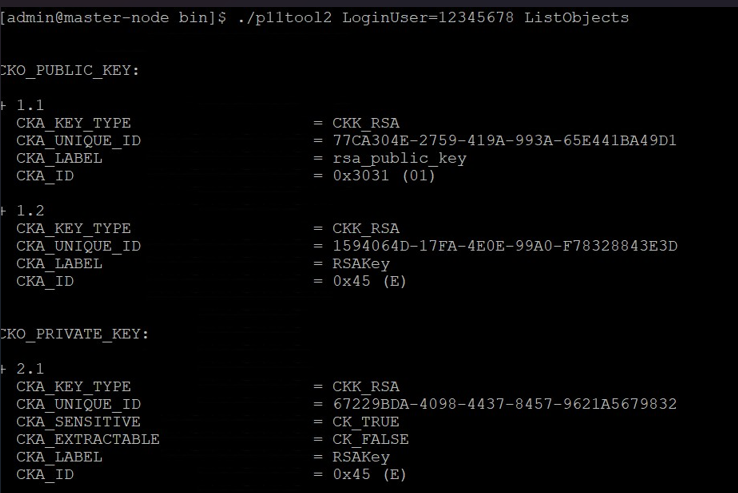
Task: Click the CKA_EXTRACTABLE attribute name
Action: (88, 439)
